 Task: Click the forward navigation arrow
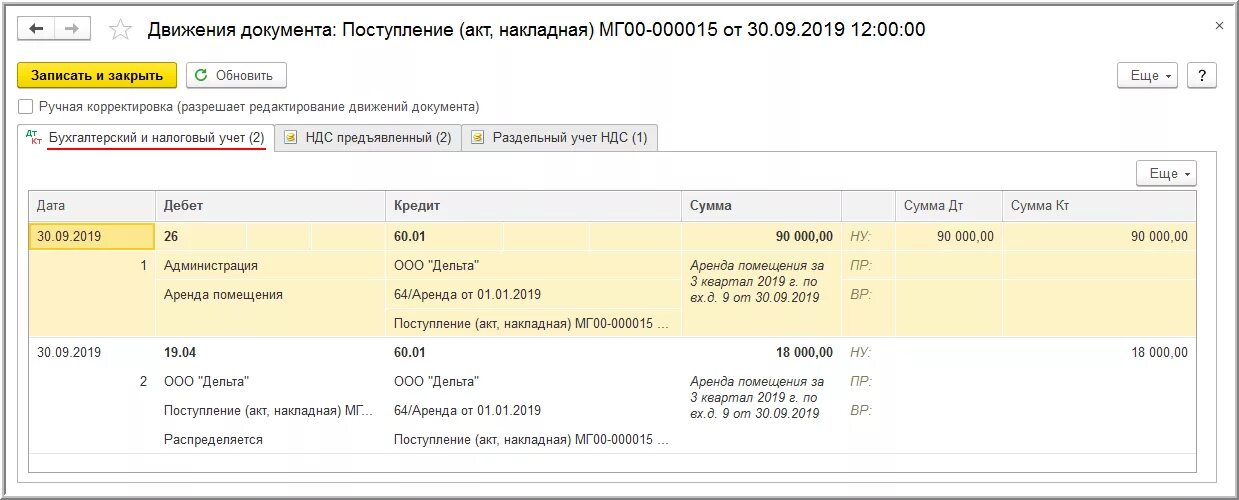pyautogui.click(x=72, y=29)
